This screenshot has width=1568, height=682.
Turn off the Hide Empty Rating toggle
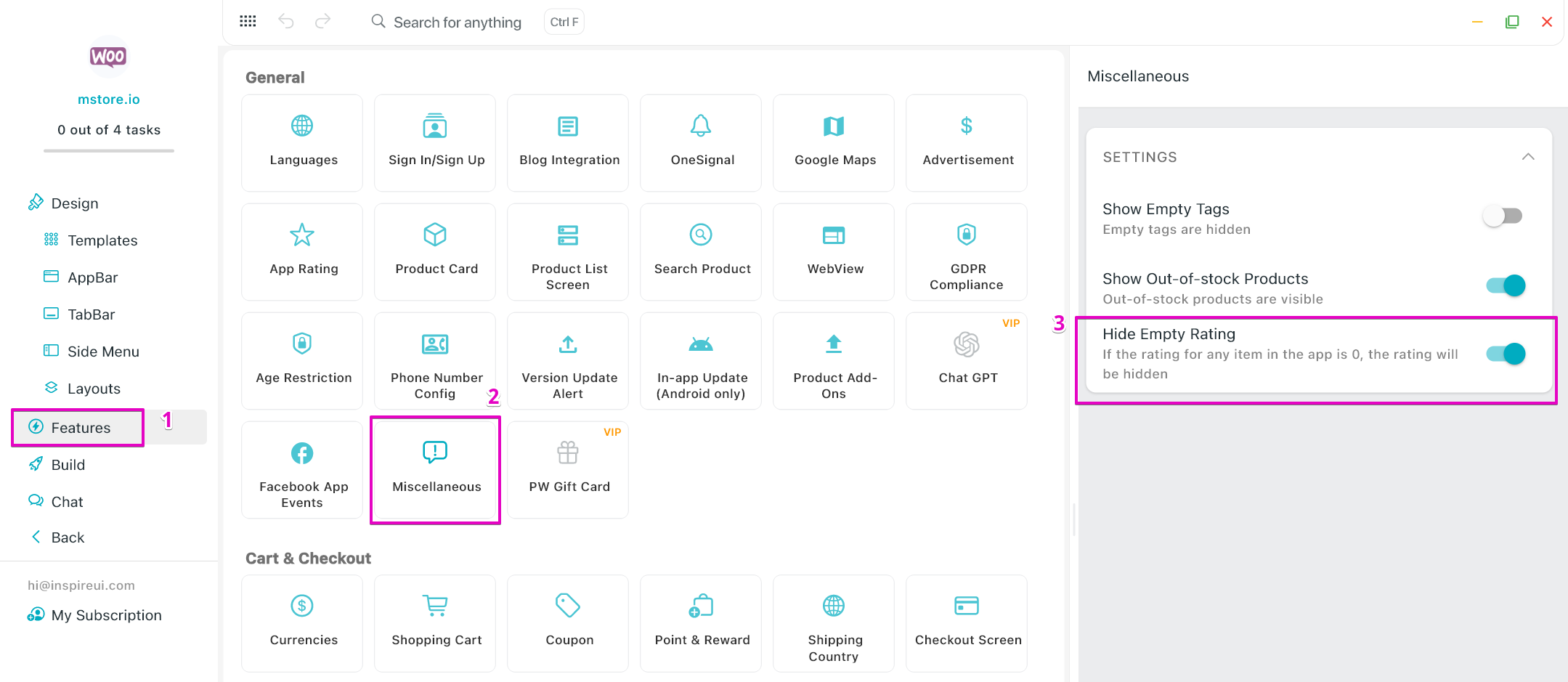pyautogui.click(x=1505, y=354)
